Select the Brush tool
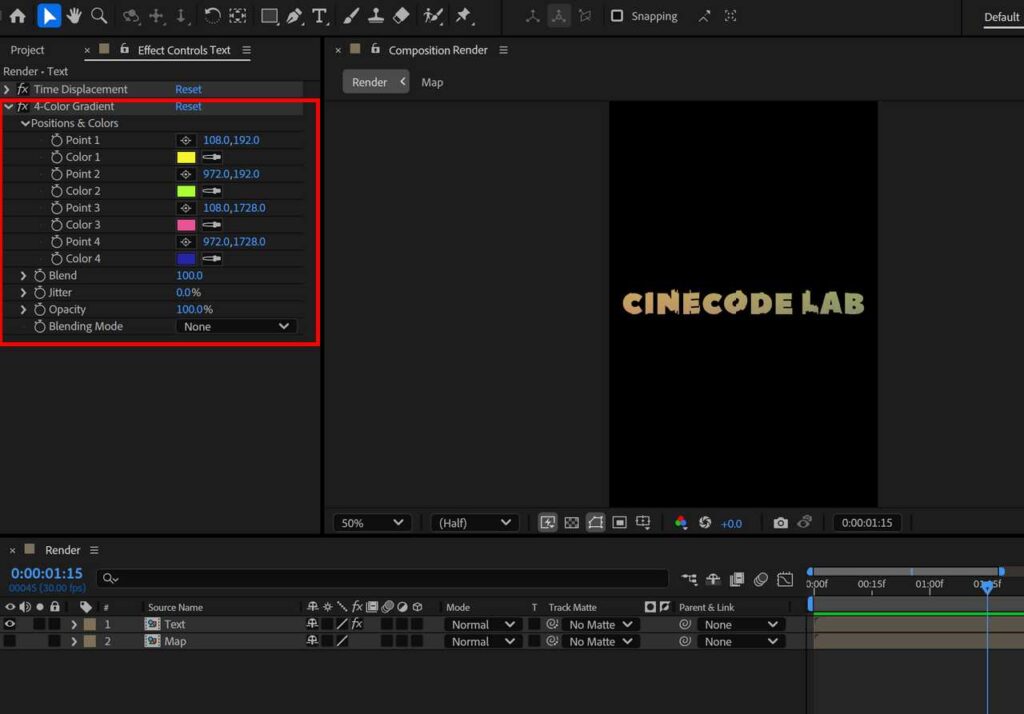The width and height of the screenshot is (1024, 714). pos(351,16)
